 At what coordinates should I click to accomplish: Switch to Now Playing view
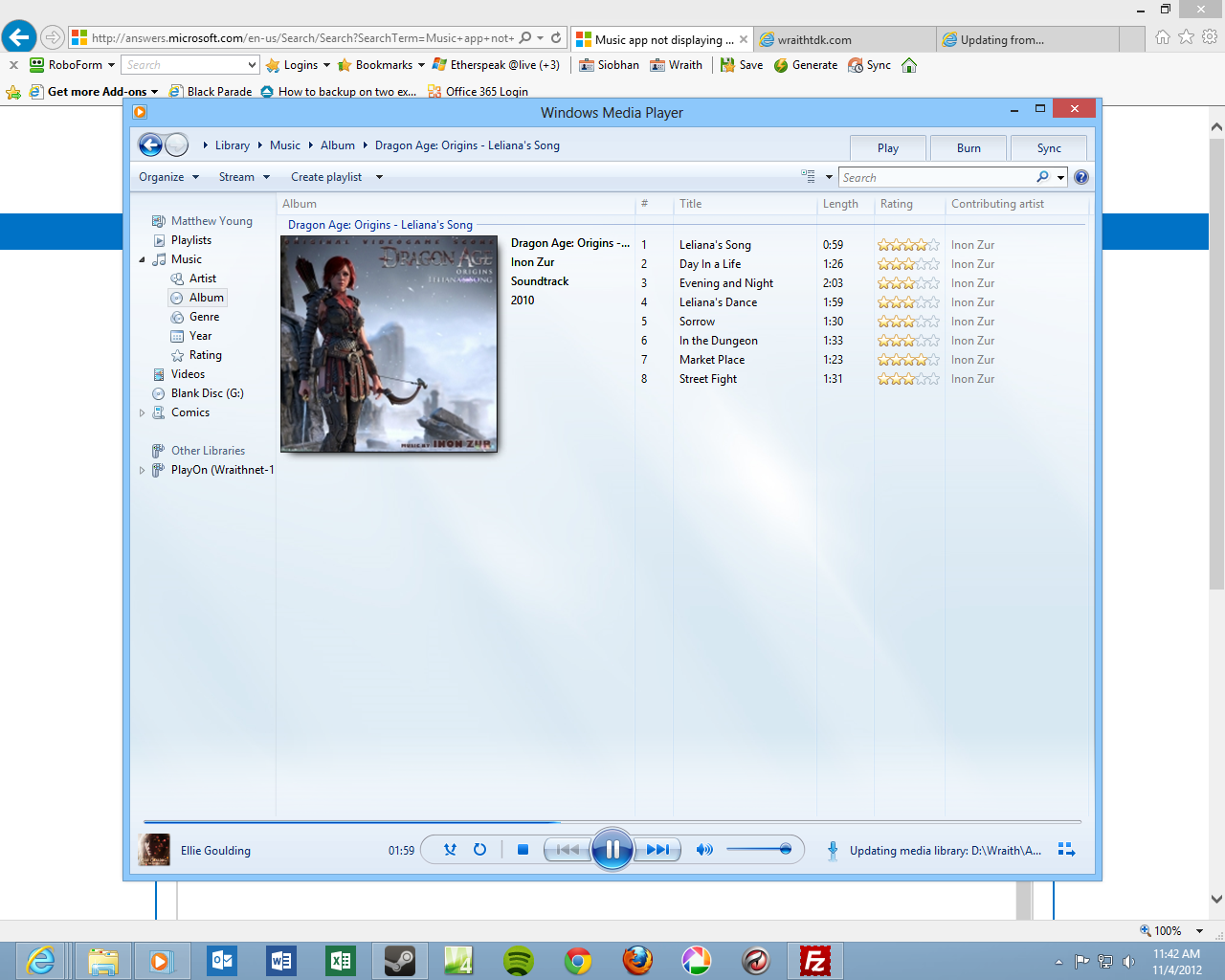(1067, 850)
